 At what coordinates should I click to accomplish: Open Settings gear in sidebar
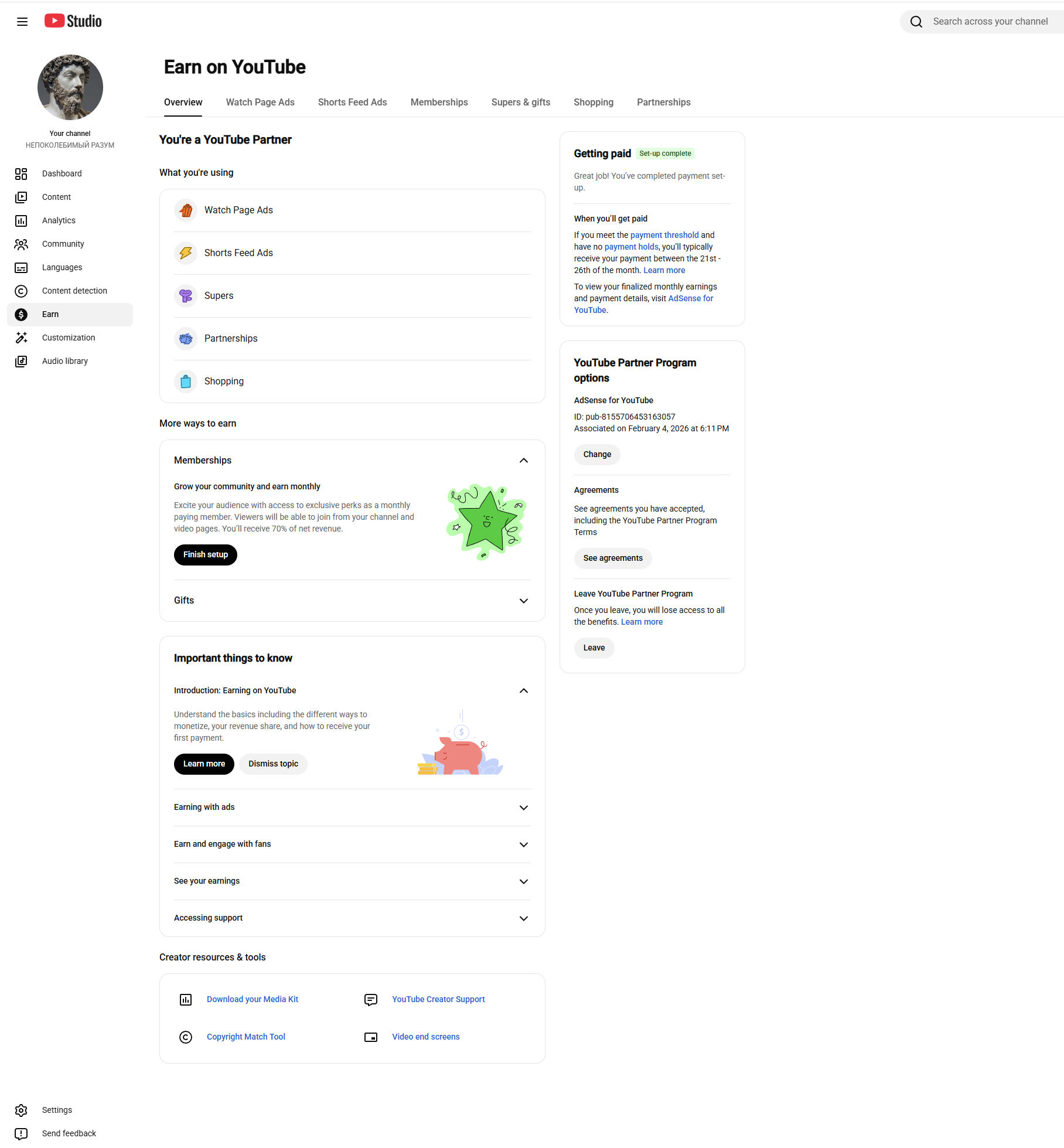[21, 1110]
